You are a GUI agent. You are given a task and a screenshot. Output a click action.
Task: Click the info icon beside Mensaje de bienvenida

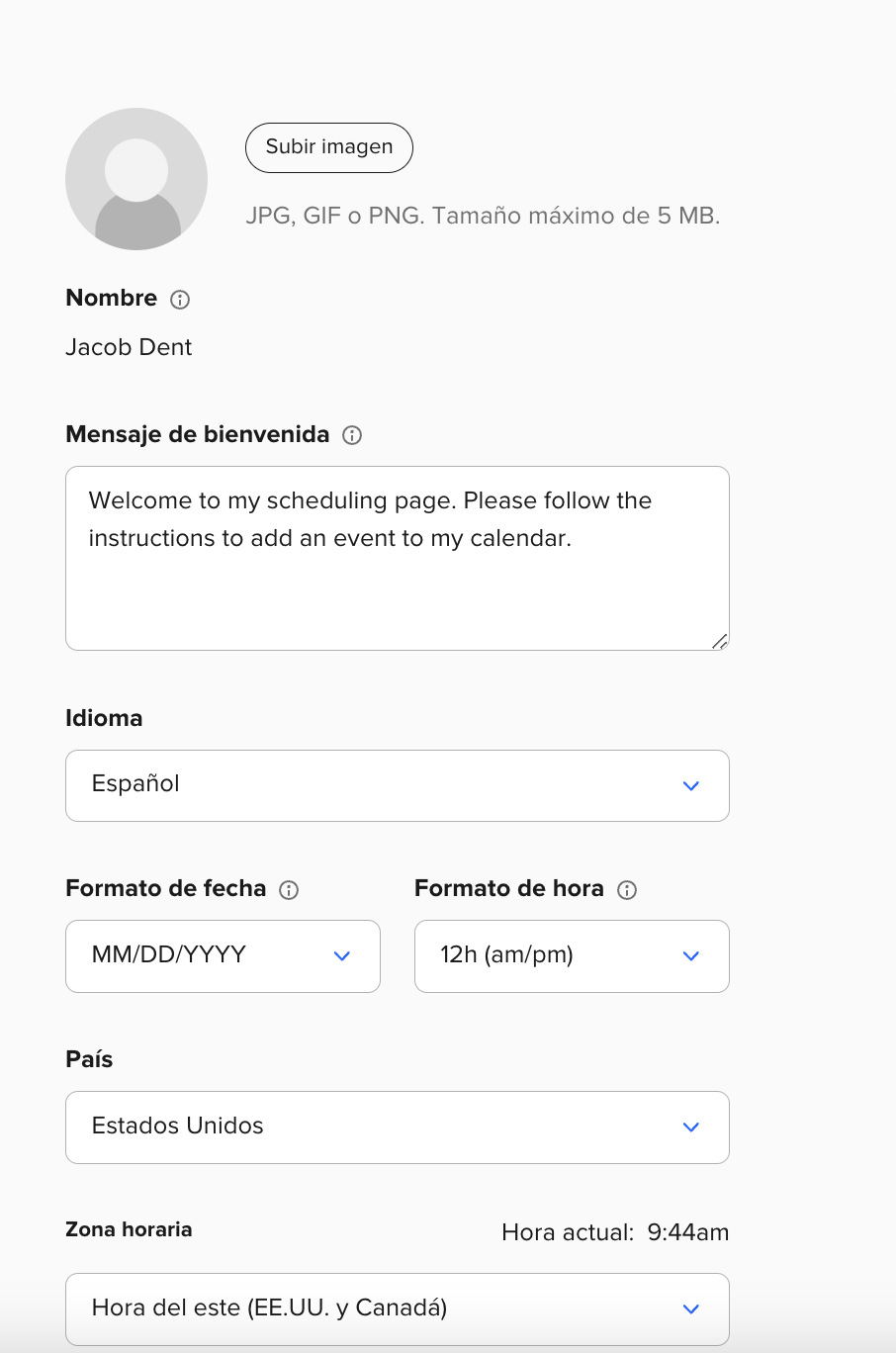tap(352, 435)
